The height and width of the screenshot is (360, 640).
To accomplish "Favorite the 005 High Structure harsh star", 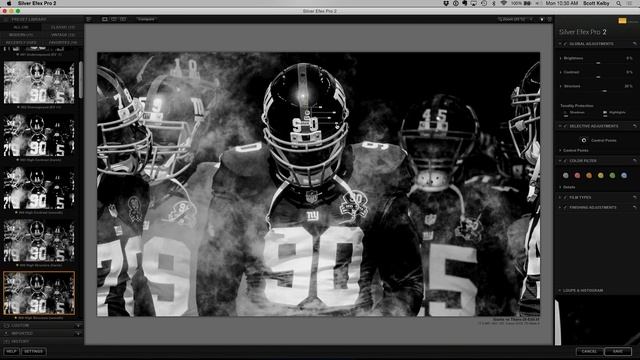I will pyautogui.click(x=18, y=265).
